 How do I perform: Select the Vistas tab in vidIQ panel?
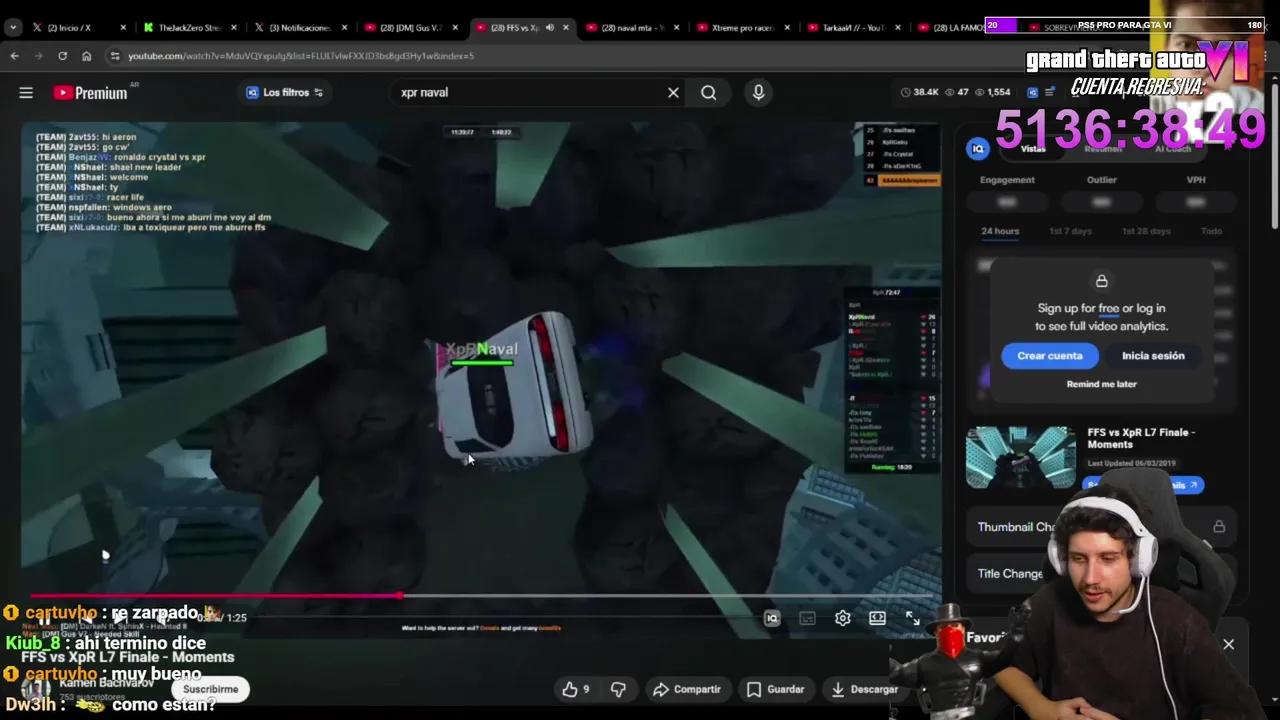tap(1033, 149)
